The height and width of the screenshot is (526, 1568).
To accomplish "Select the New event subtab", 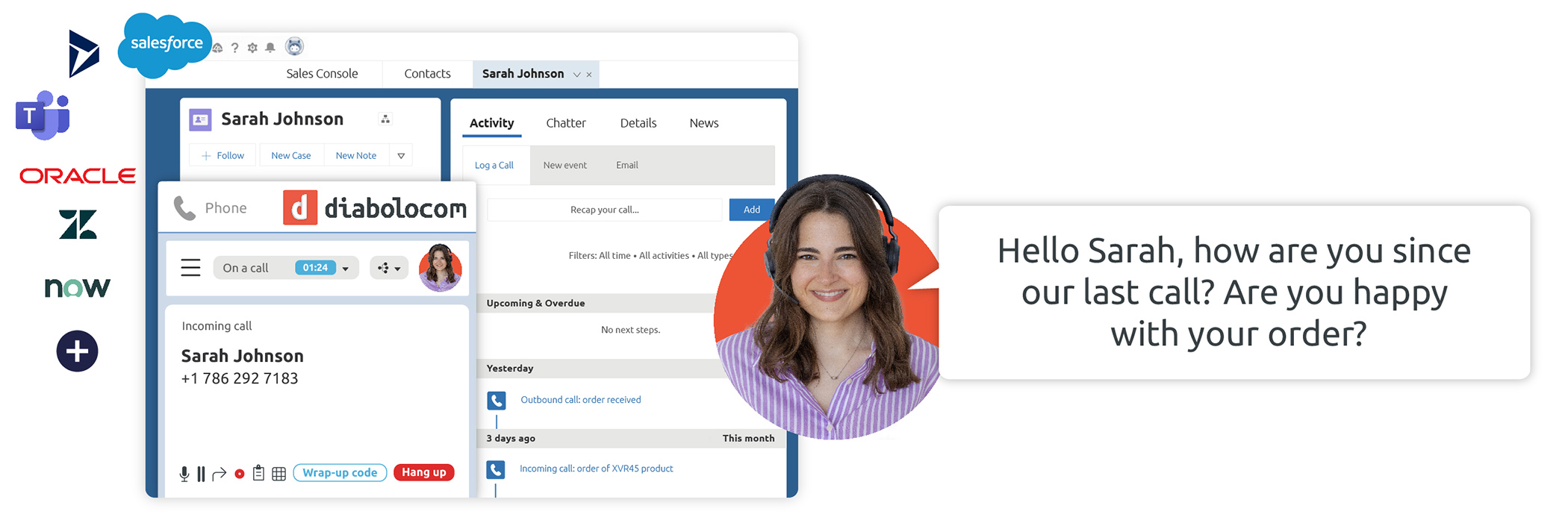I will (565, 166).
